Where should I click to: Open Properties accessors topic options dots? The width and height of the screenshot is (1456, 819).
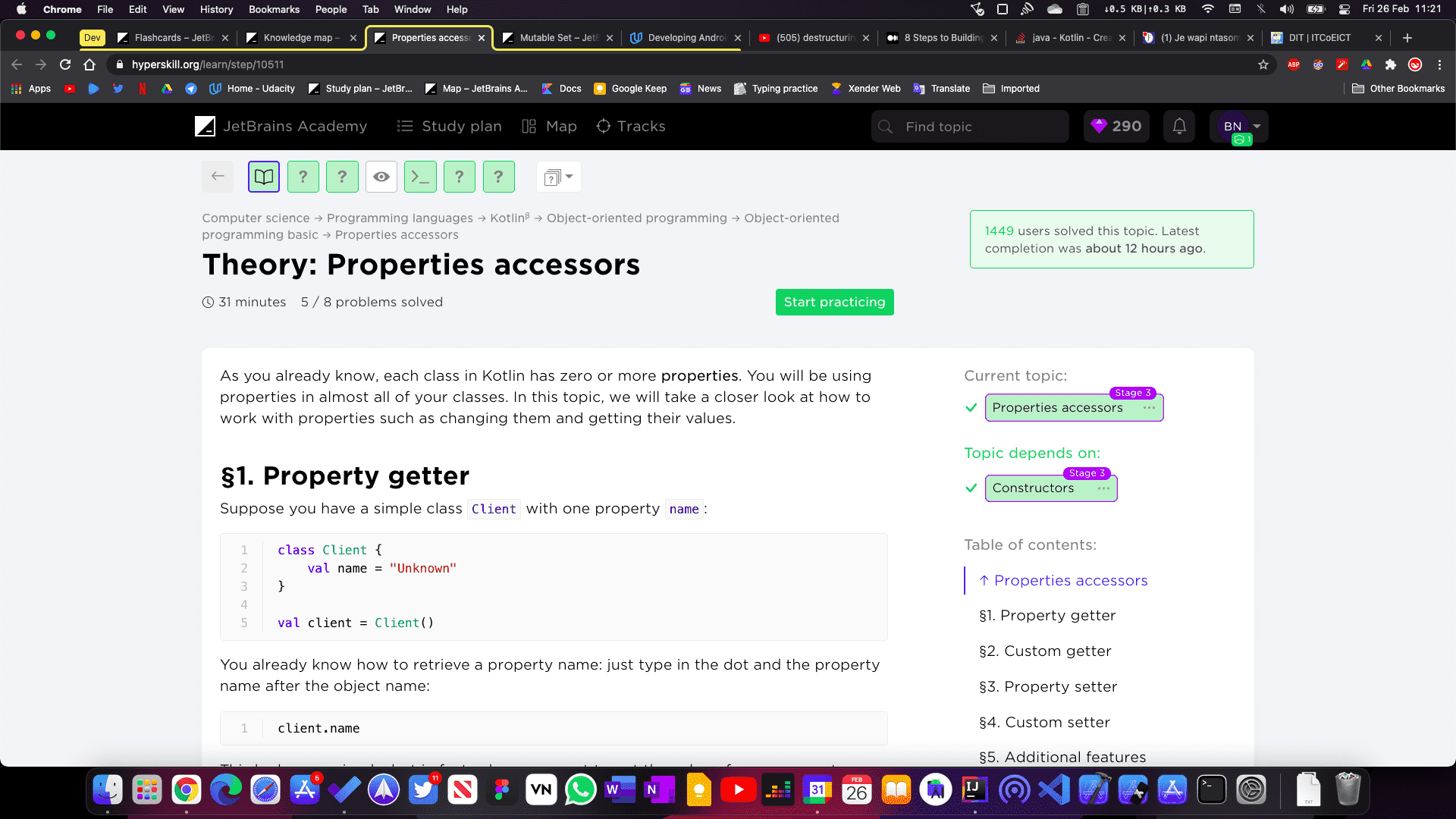(x=1149, y=407)
